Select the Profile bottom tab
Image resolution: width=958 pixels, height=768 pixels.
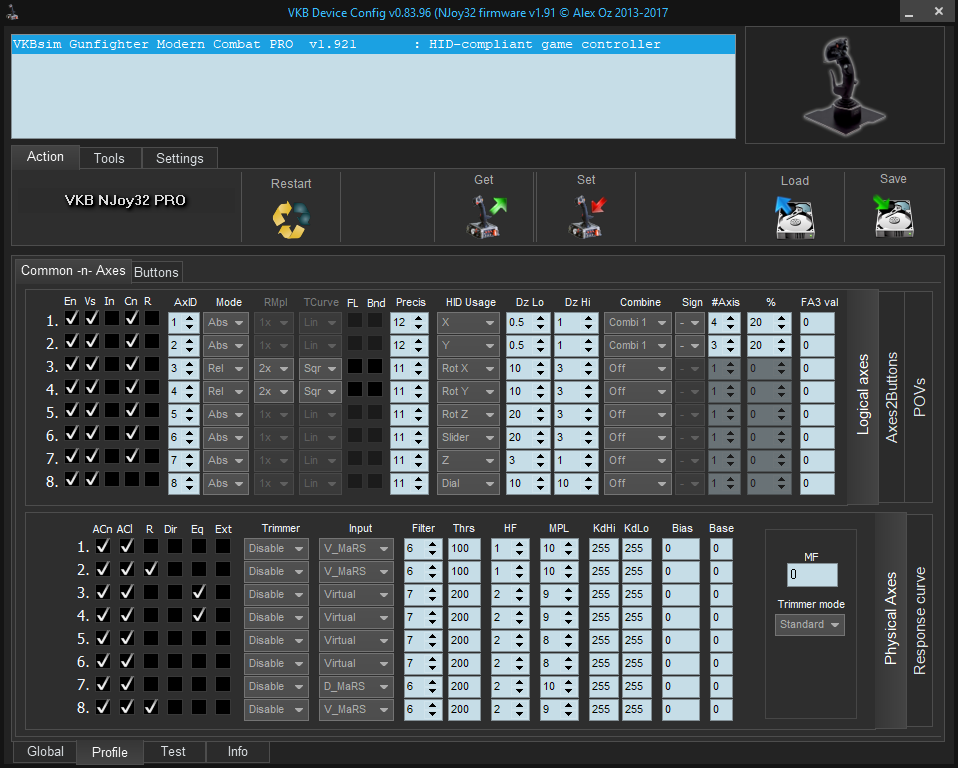tap(110, 752)
